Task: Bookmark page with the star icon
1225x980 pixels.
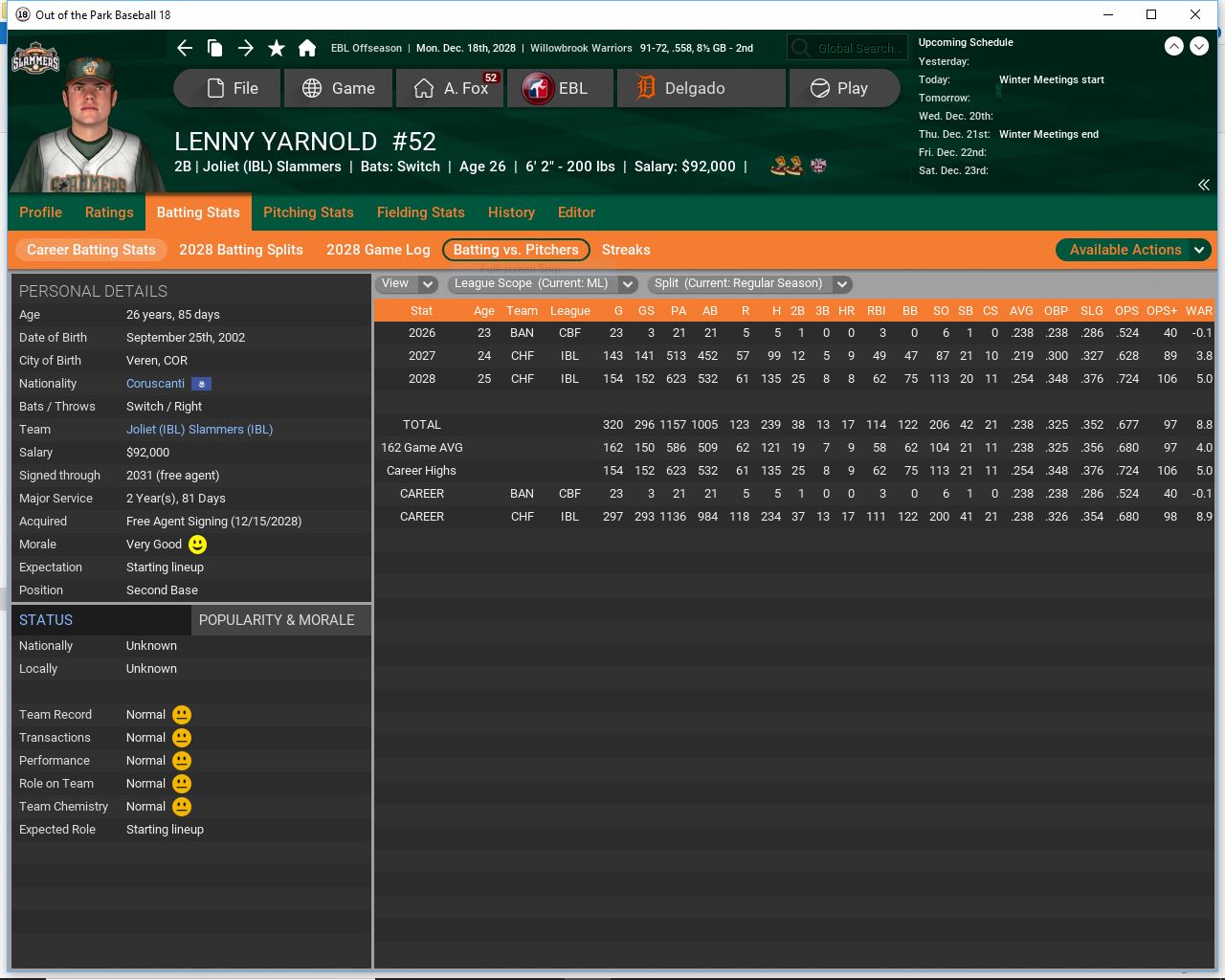Action: pyautogui.click(x=277, y=48)
